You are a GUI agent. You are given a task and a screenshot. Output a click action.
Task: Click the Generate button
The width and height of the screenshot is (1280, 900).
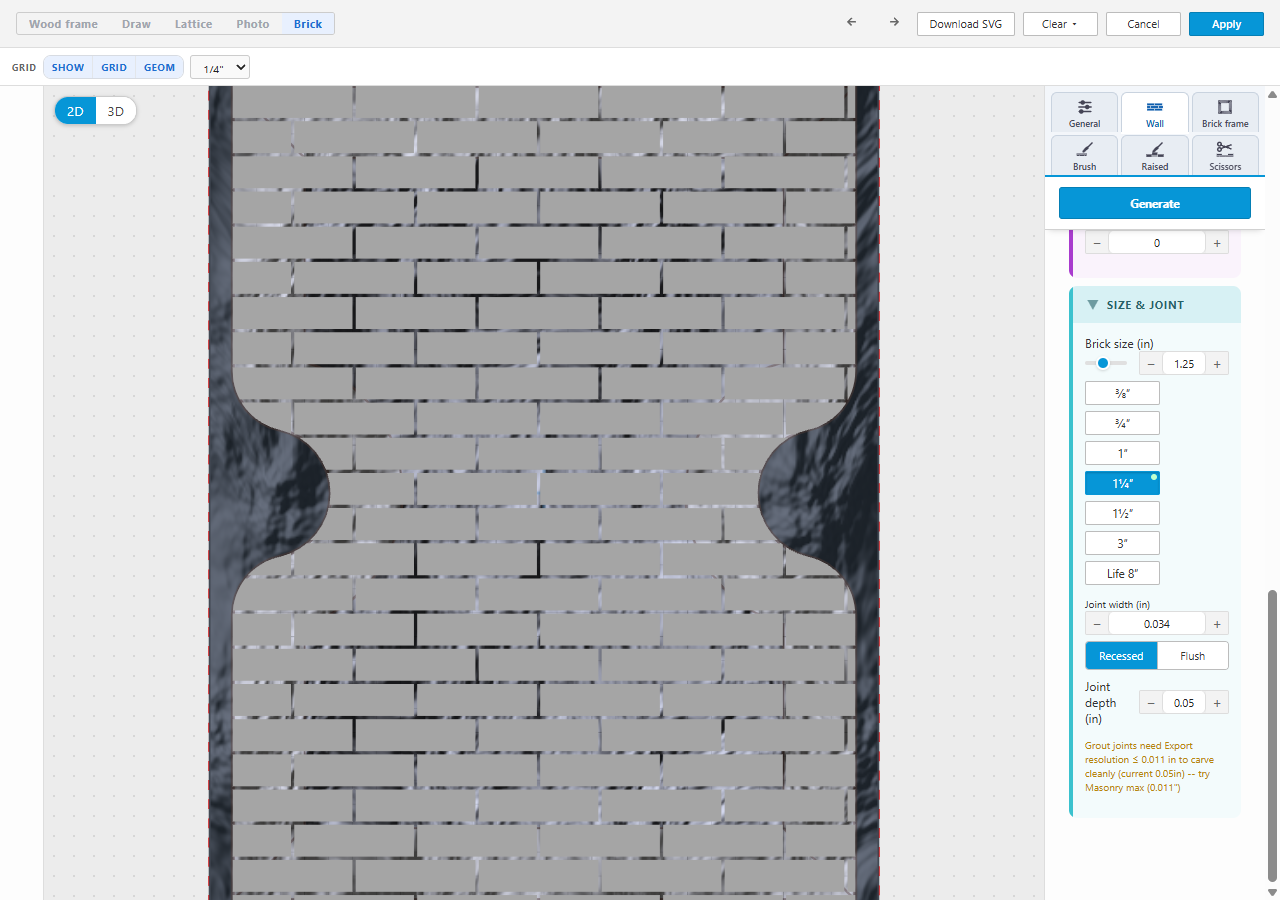1155,203
